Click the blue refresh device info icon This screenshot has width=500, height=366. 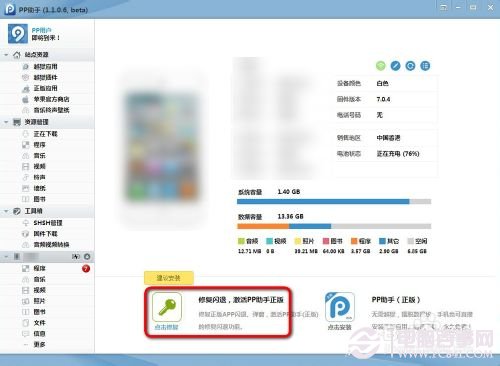pyautogui.click(x=410, y=66)
